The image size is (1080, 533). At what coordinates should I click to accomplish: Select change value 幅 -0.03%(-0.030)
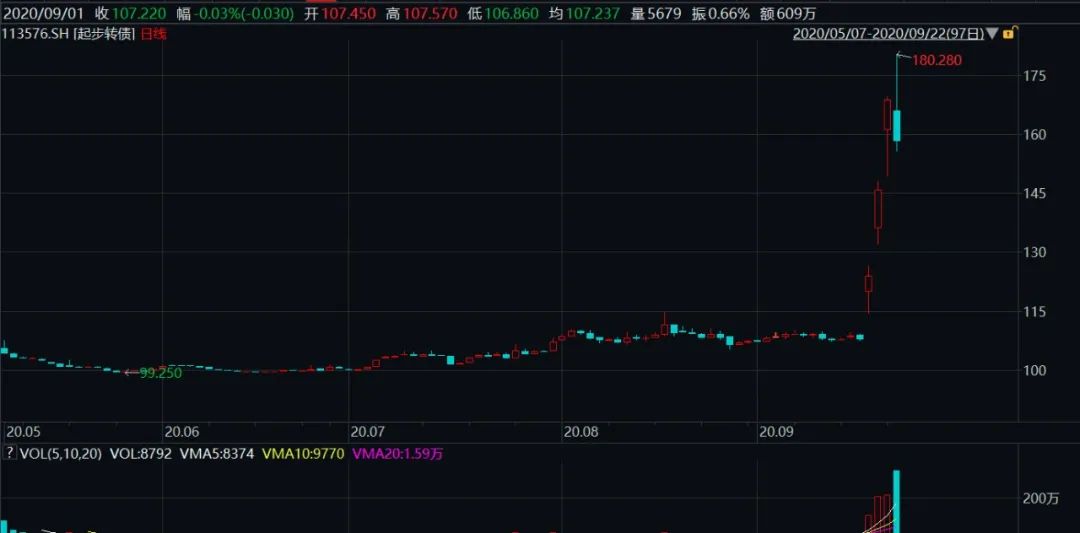click(x=235, y=13)
